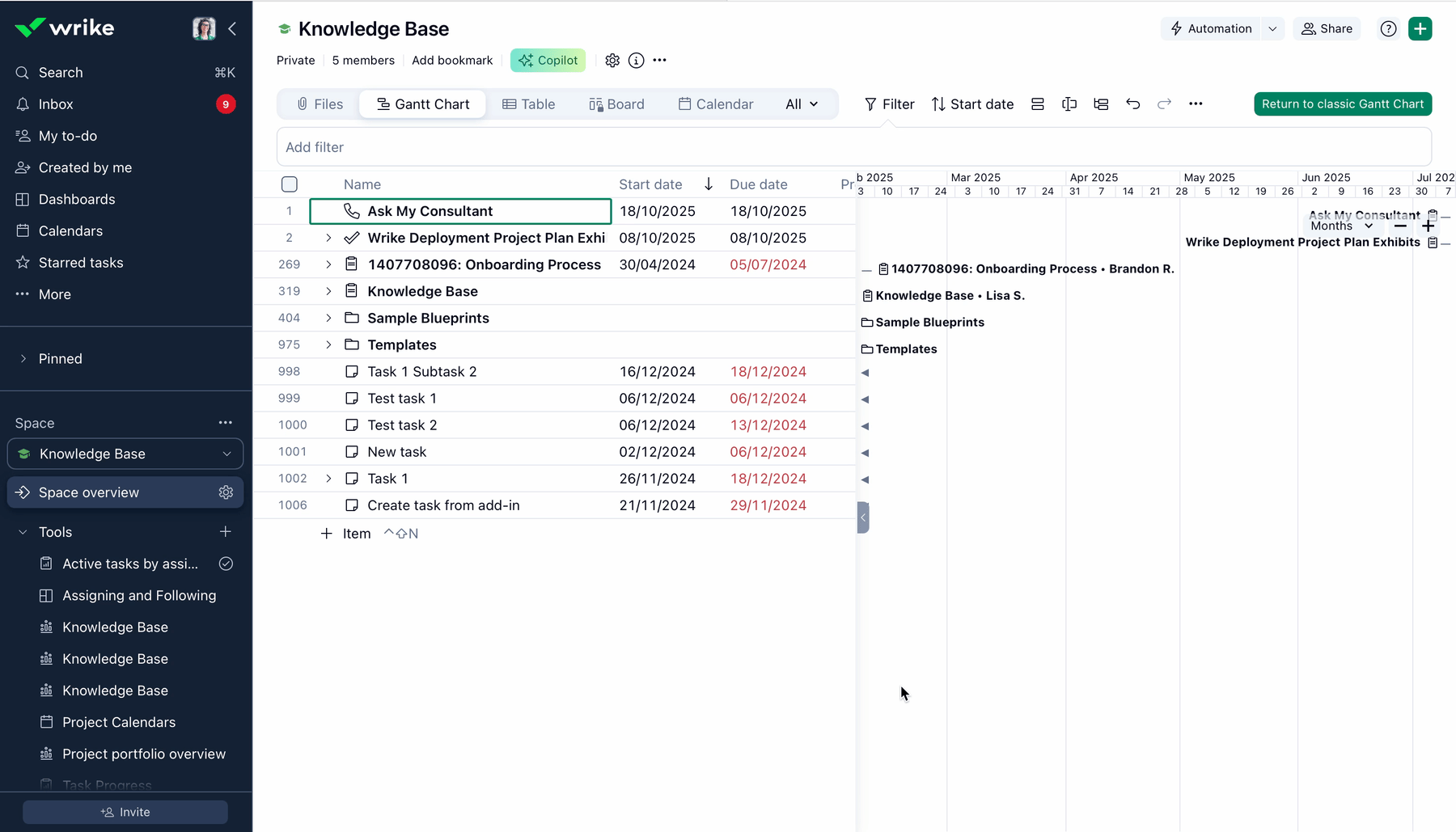The height and width of the screenshot is (832, 1456).
Task: Click the Copilot button
Action: tap(548, 61)
